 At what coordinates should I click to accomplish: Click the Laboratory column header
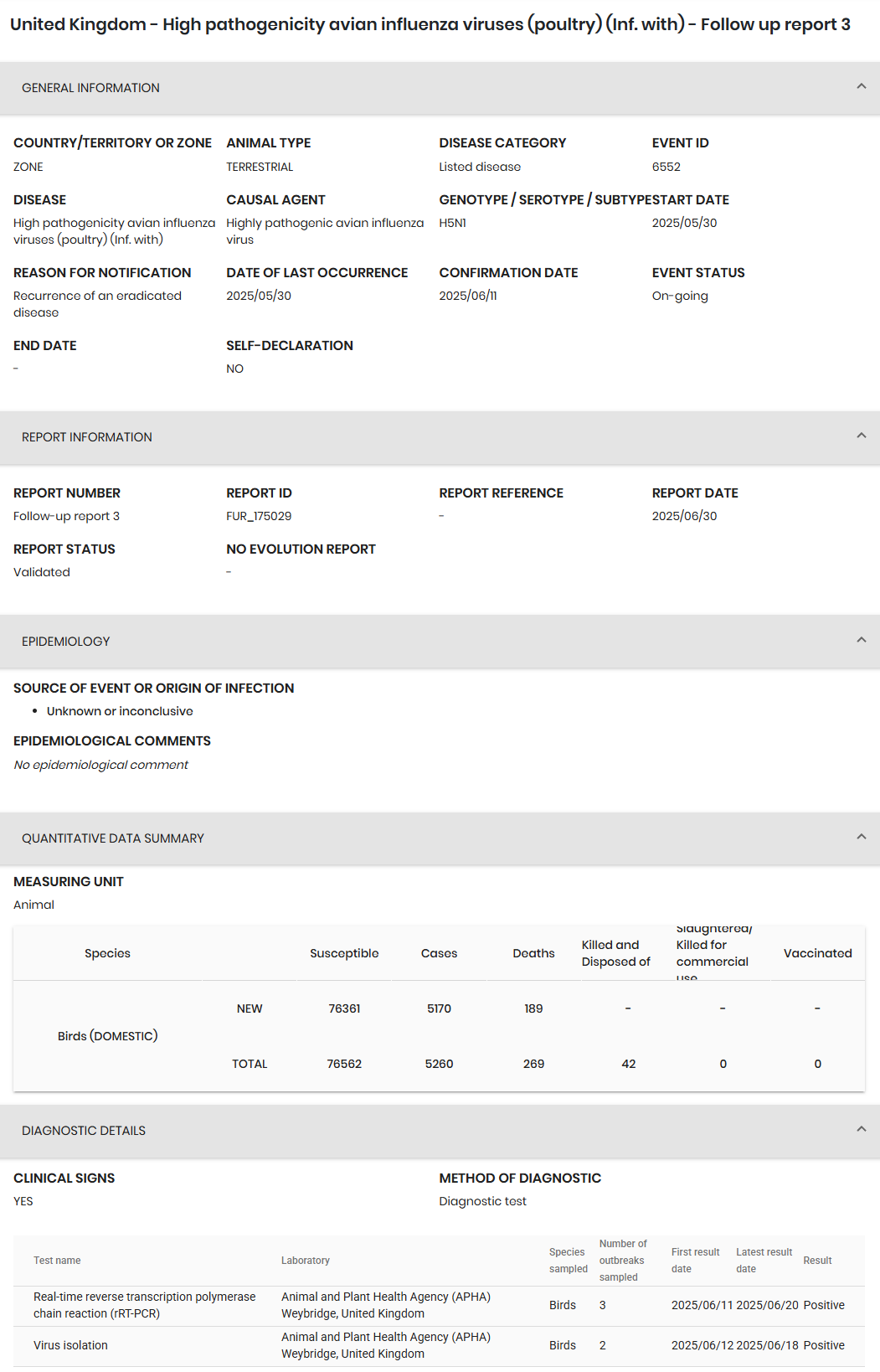click(306, 1261)
